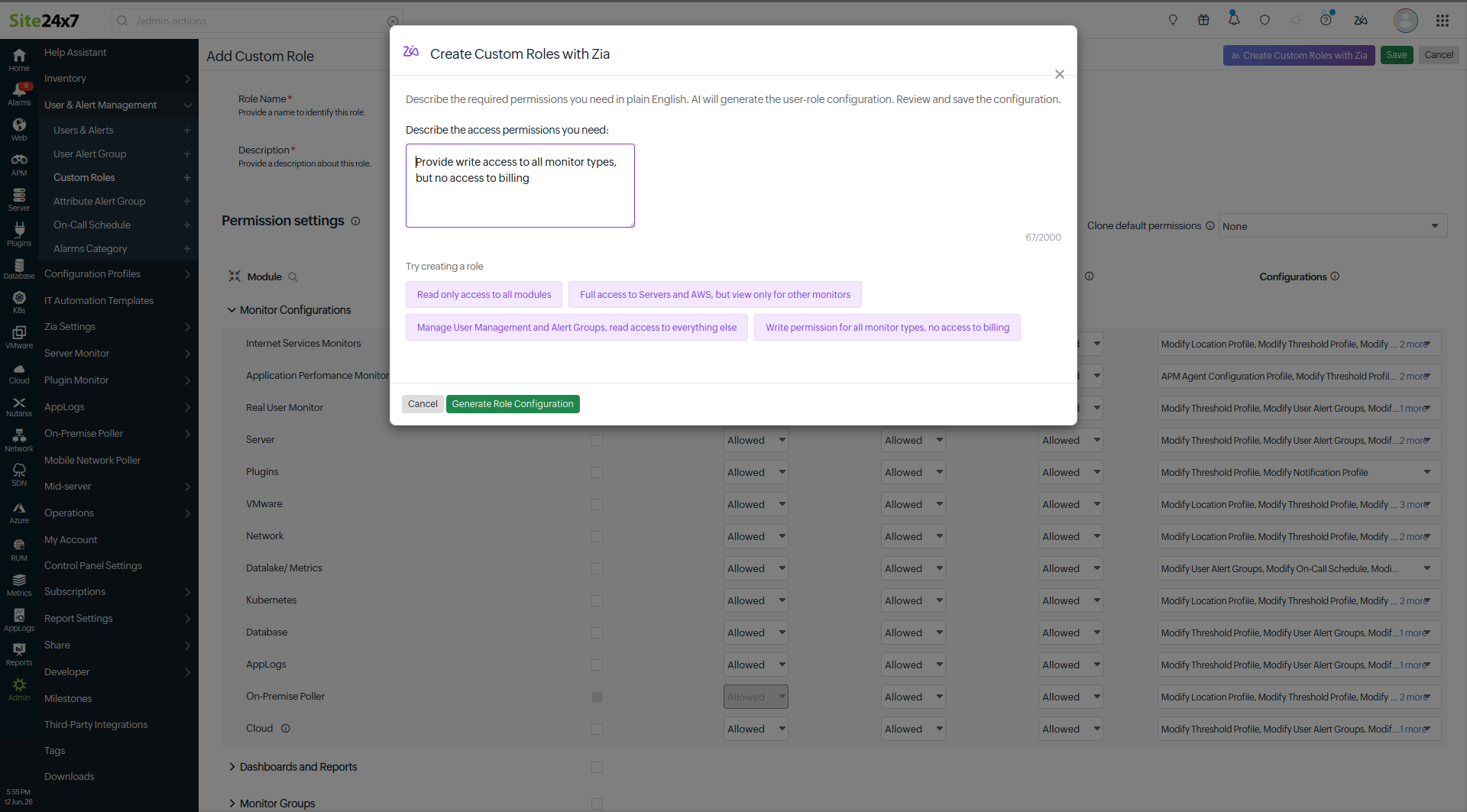Expand the Monitor Groups section
Viewport: 1467px width, 812px height.
pos(232,804)
